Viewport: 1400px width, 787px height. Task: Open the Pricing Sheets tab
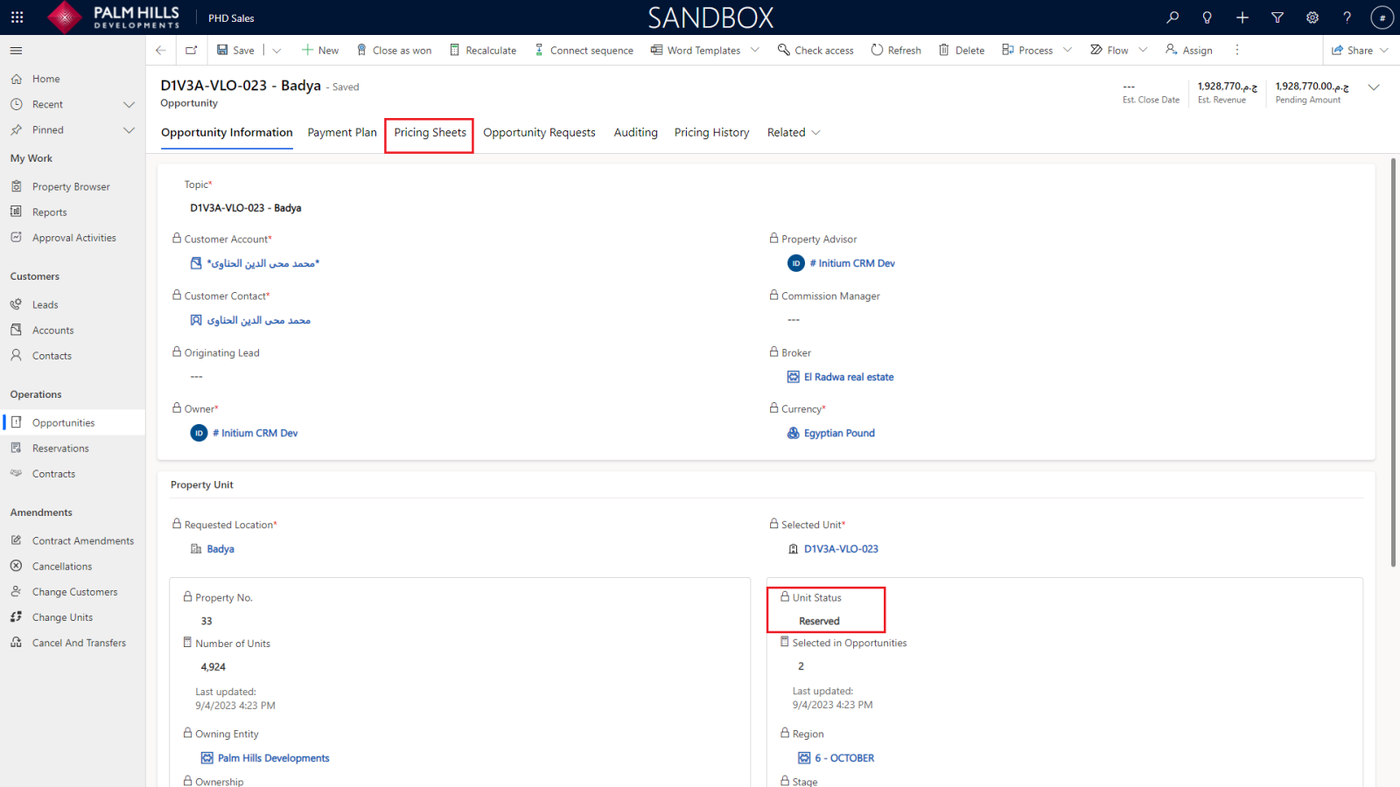[x=430, y=132]
